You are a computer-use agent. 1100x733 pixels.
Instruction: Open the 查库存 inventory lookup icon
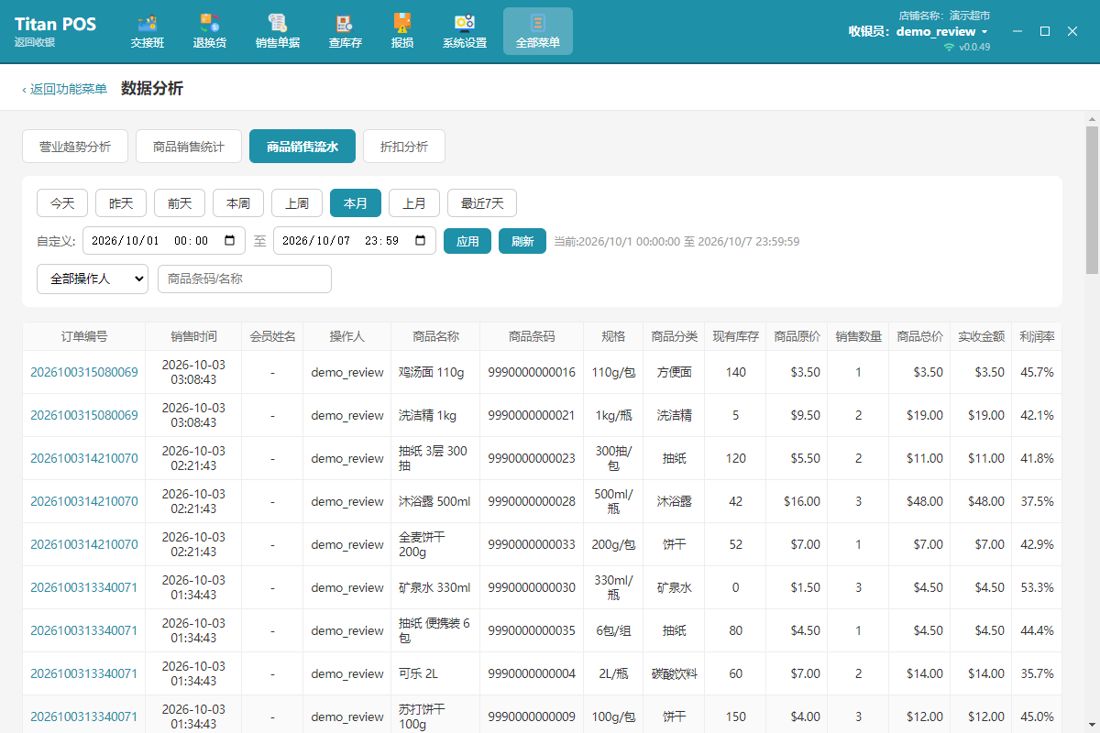tap(345, 32)
